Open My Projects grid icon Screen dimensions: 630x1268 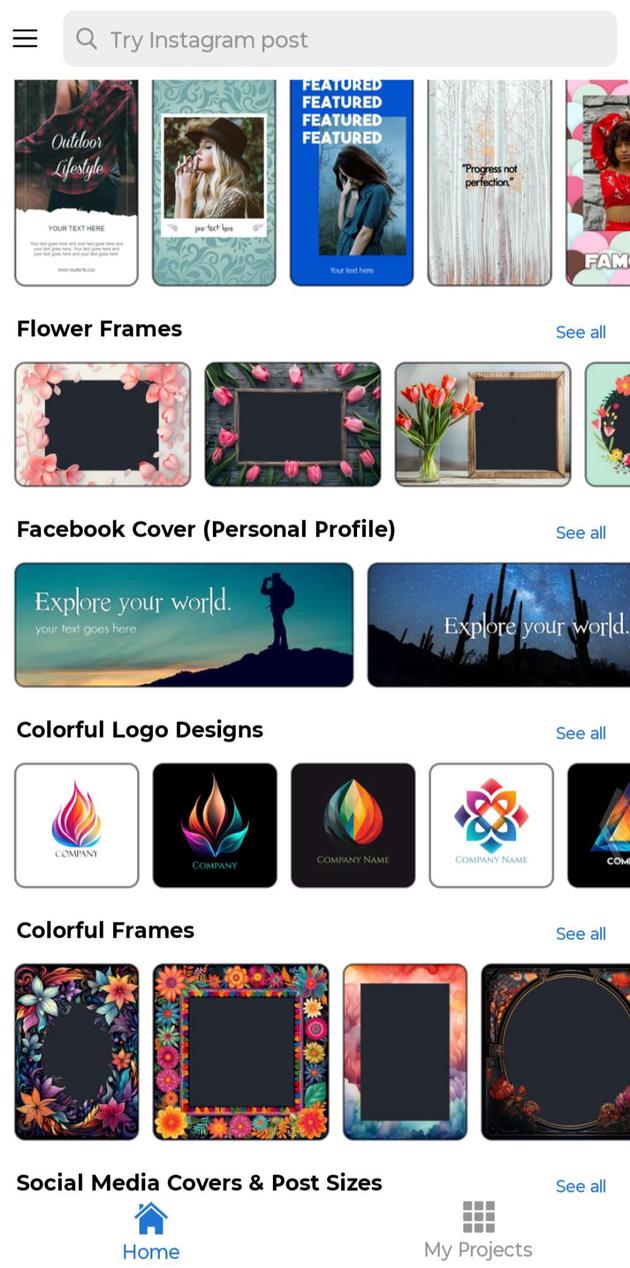tap(478, 1217)
